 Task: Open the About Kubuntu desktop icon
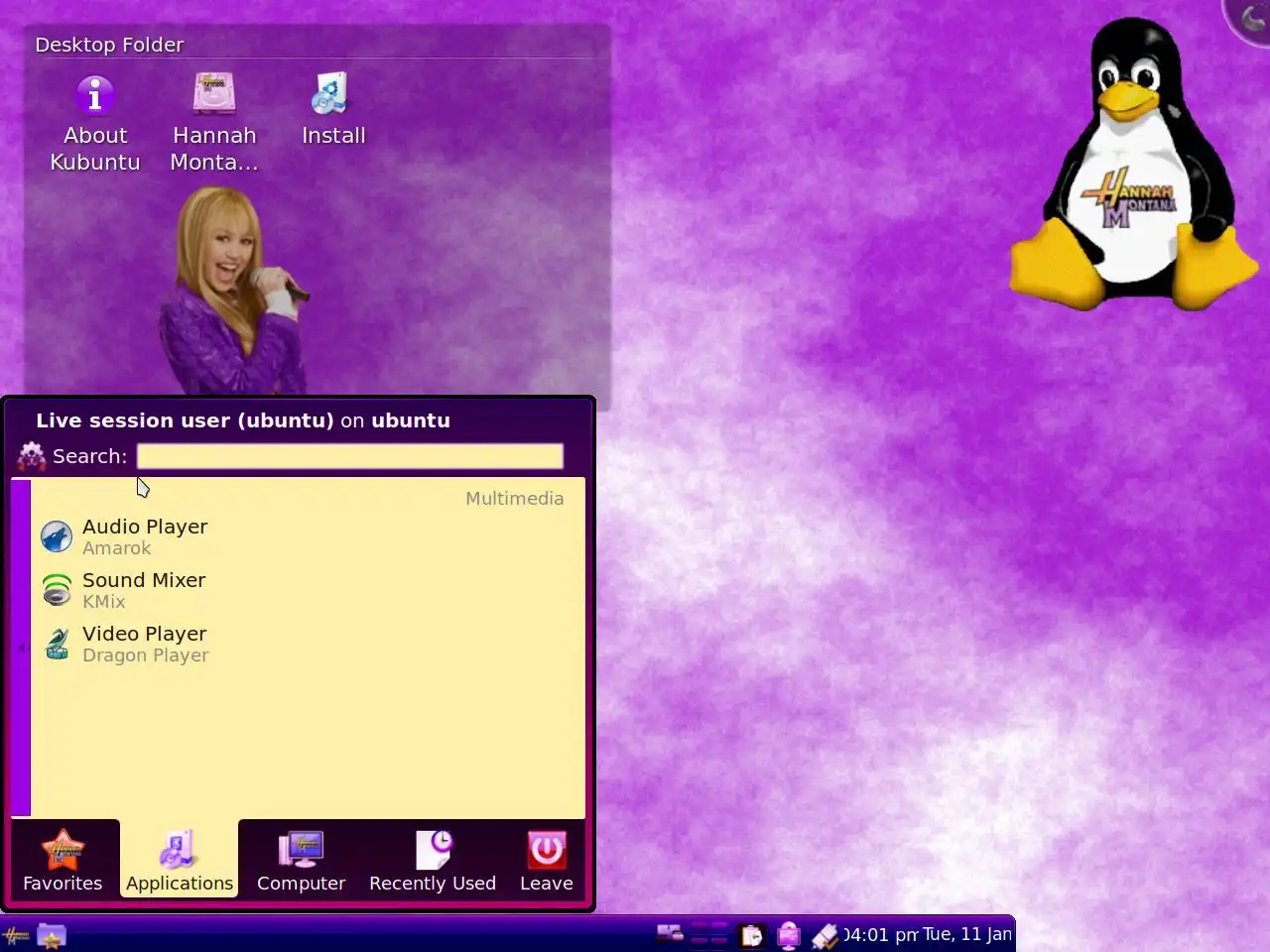coord(95,124)
